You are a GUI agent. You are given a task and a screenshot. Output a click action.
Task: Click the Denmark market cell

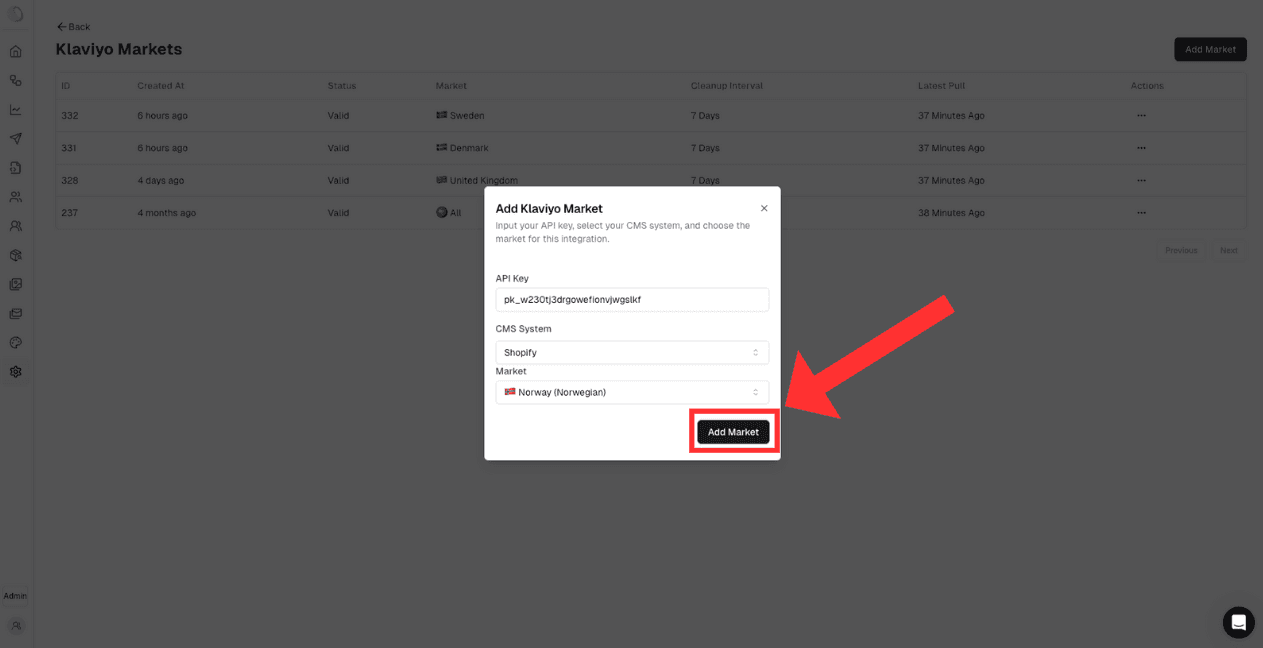coord(462,148)
